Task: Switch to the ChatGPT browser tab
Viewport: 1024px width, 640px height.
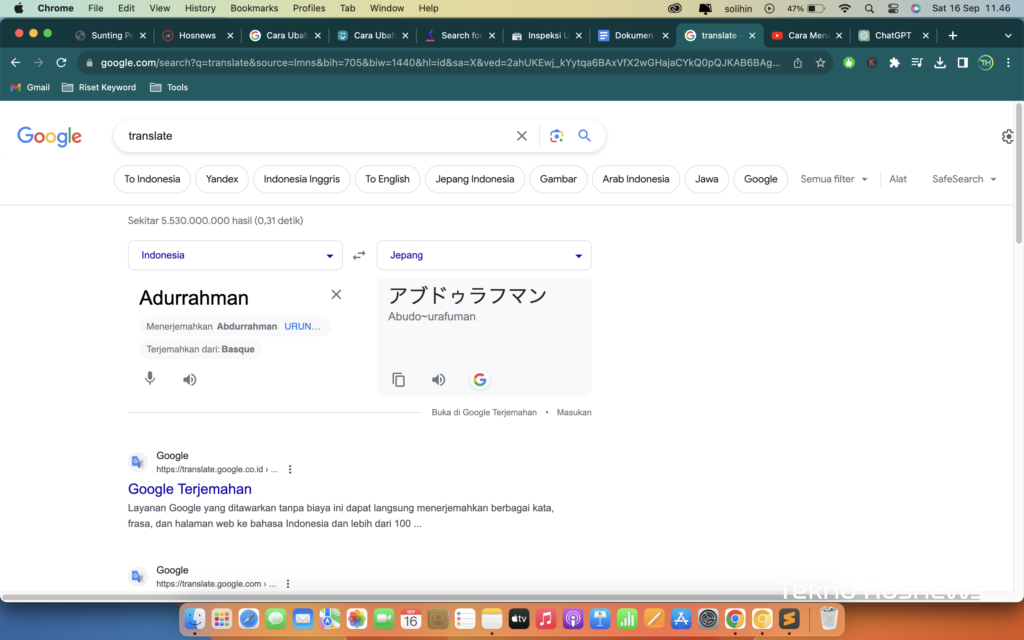Action: coord(892,35)
